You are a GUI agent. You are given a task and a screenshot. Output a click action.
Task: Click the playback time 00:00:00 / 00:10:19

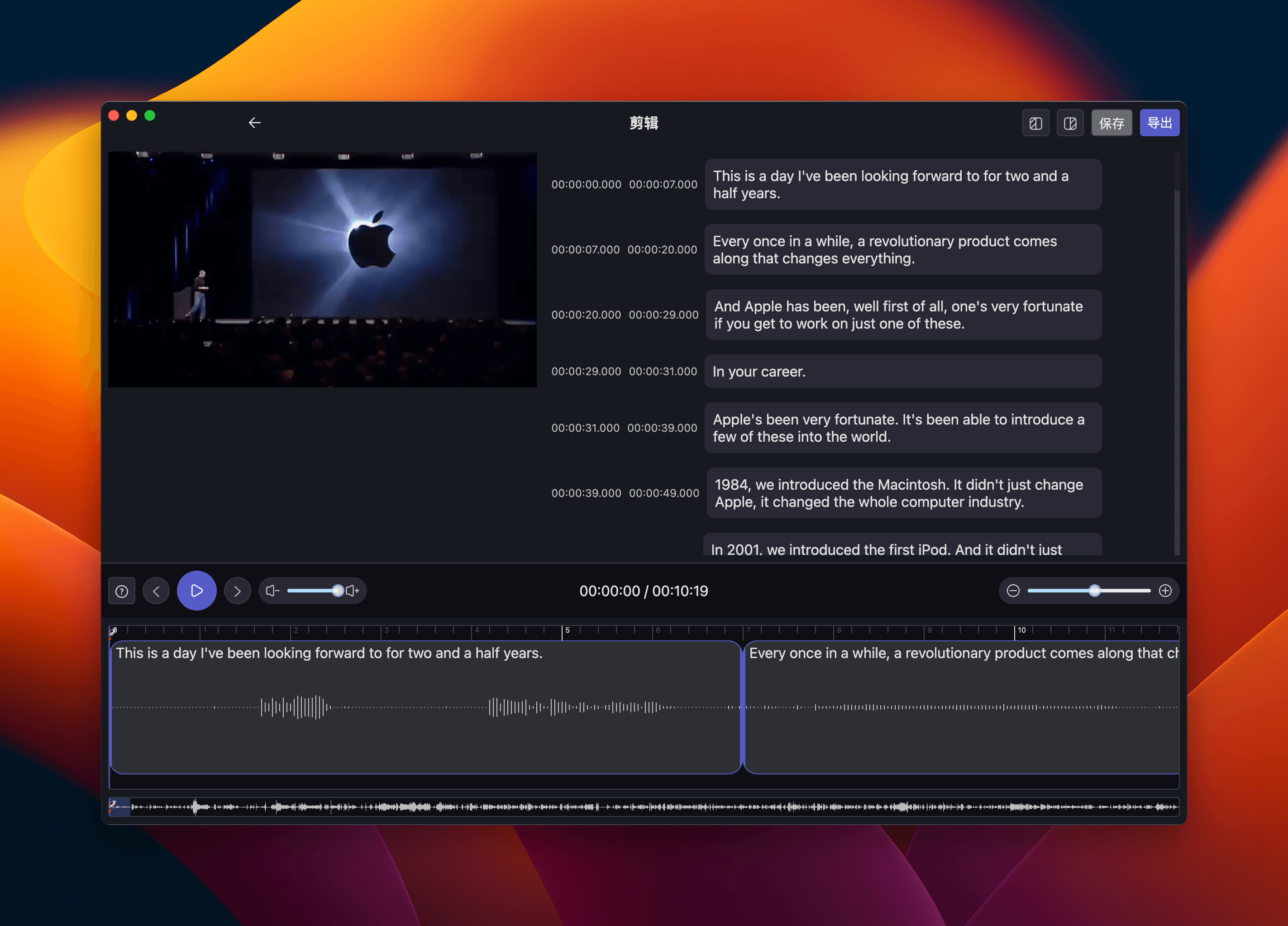[644, 592]
